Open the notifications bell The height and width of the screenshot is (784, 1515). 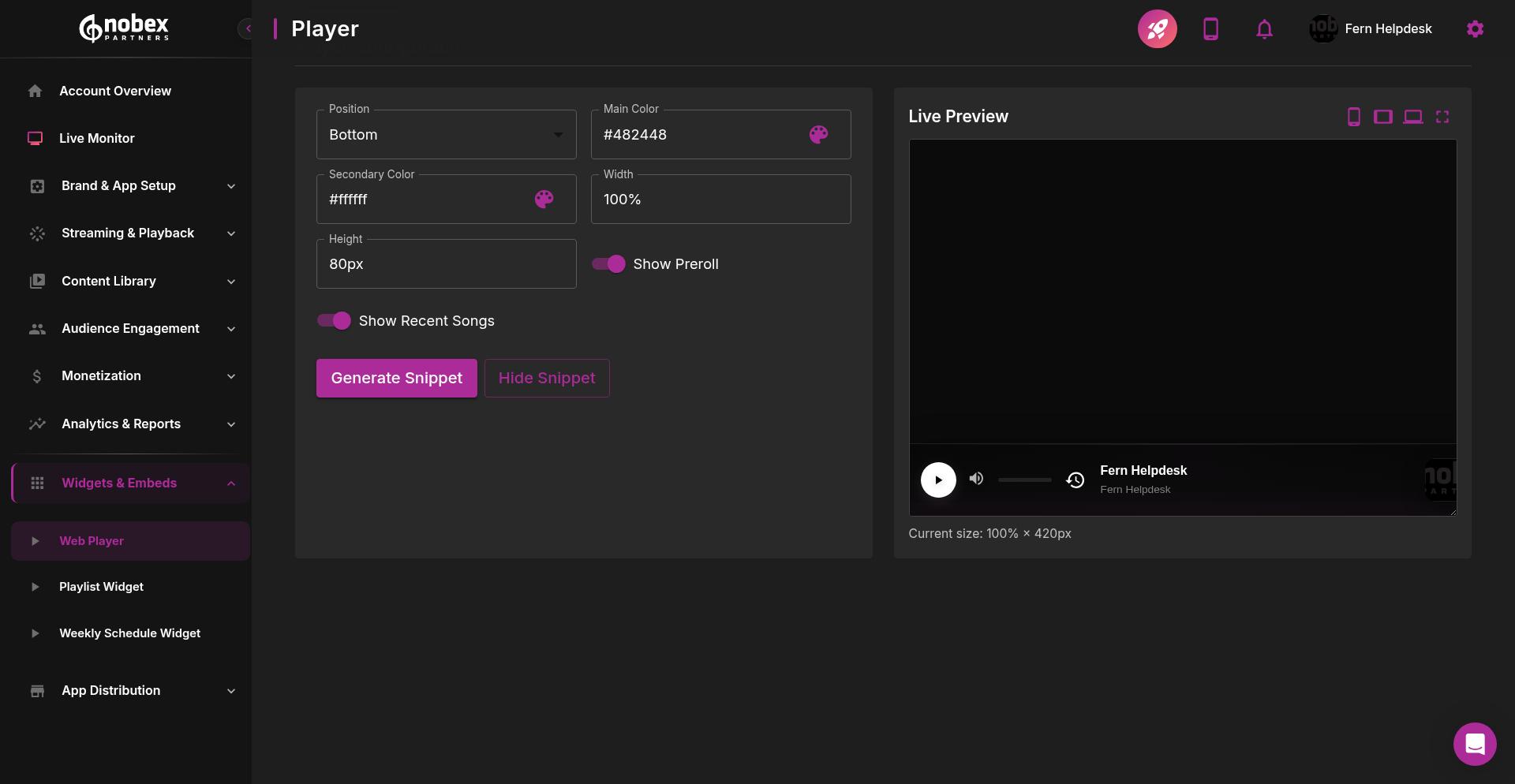[x=1264, y=28]
